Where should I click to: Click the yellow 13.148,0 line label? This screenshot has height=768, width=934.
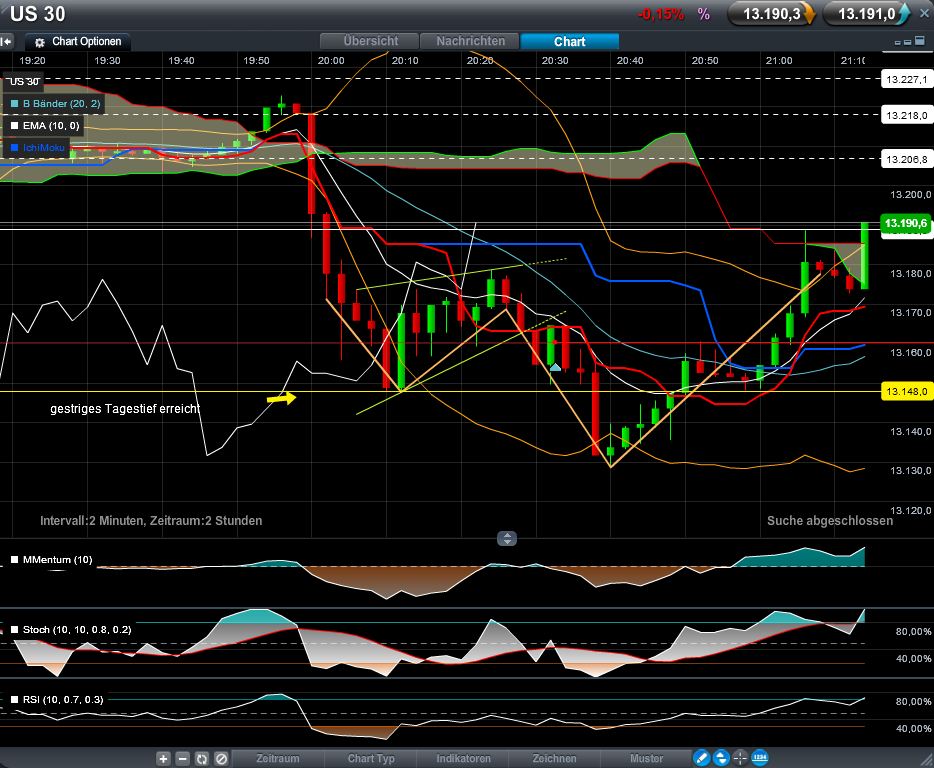point(906,391)
